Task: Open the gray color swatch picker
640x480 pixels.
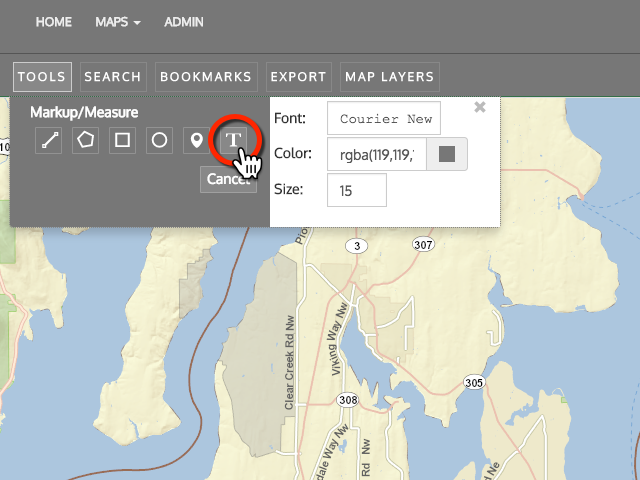Action: click(x=447, y=154)
